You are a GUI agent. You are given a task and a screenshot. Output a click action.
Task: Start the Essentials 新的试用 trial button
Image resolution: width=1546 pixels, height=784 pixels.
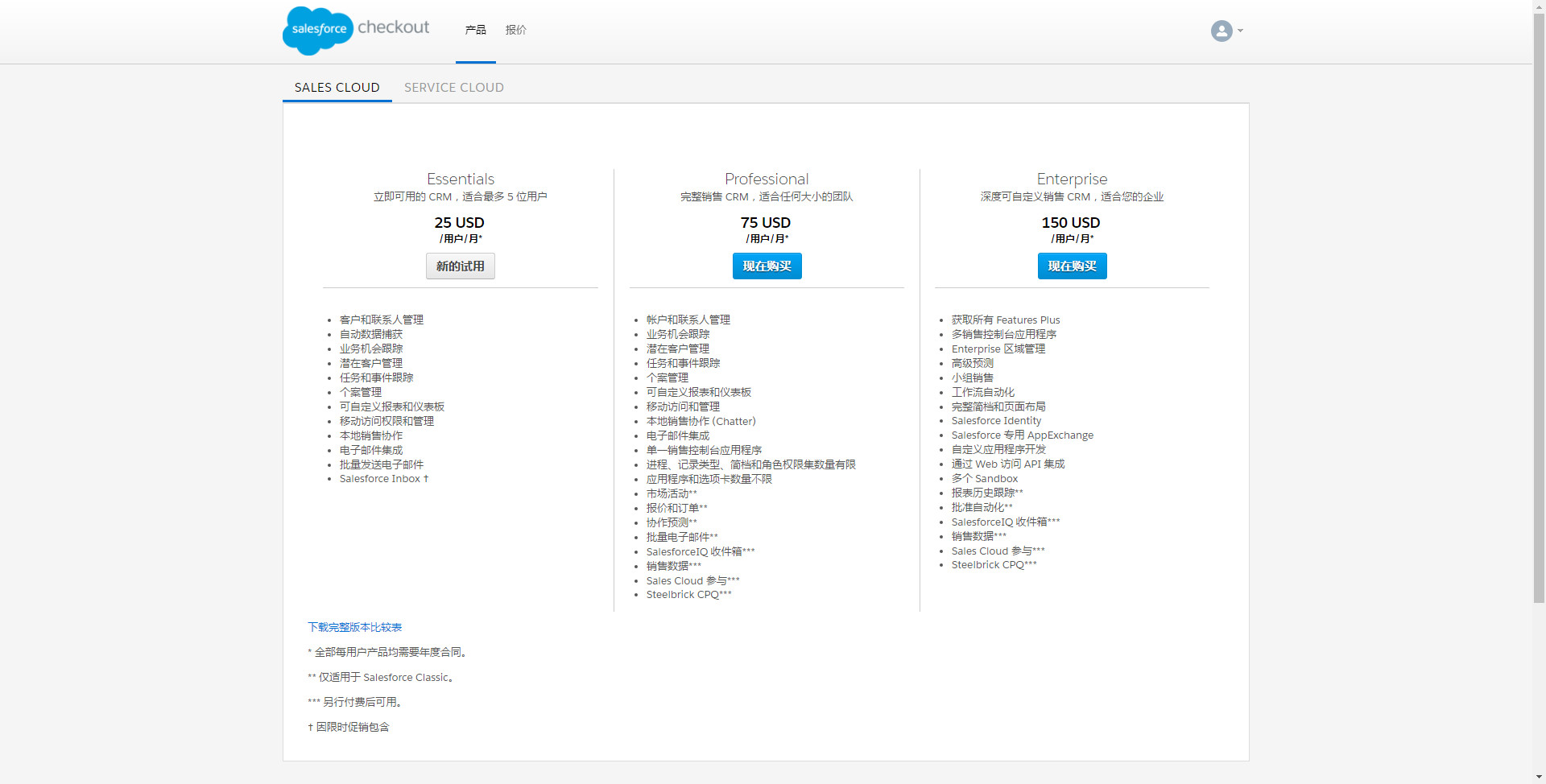coord(461,266)
